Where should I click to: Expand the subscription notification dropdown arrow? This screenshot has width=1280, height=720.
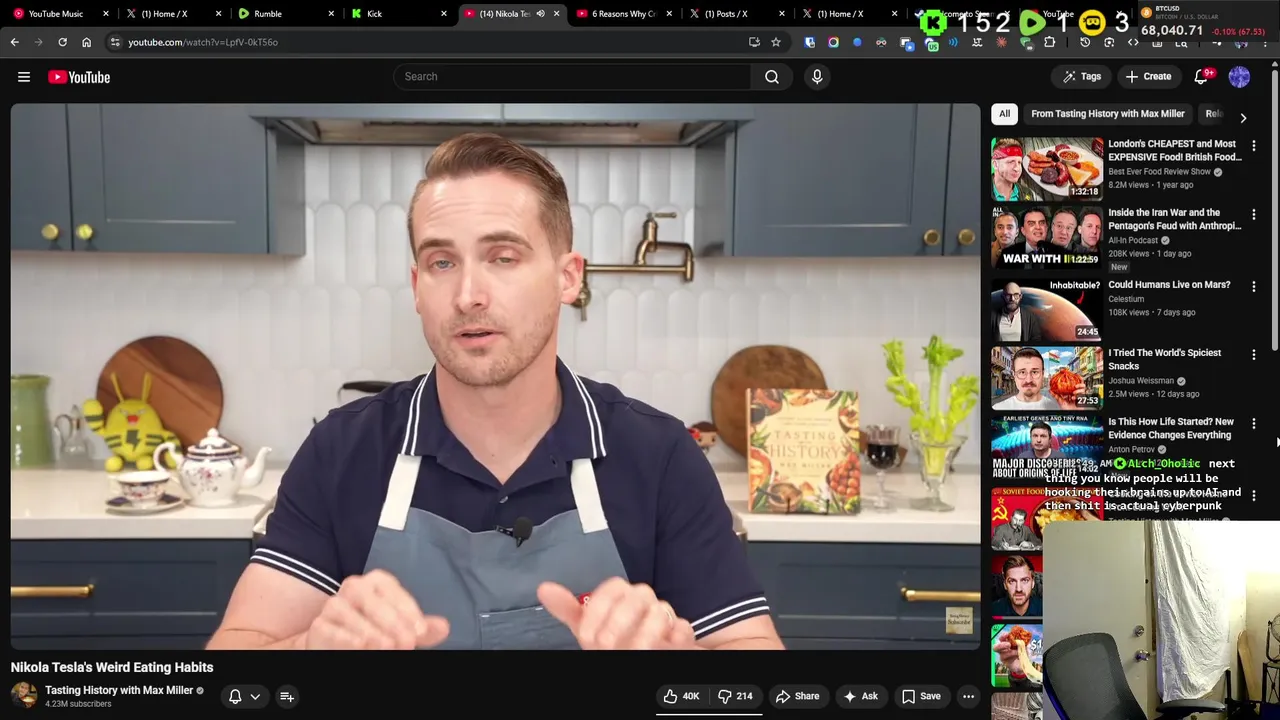tap(255, 696)
